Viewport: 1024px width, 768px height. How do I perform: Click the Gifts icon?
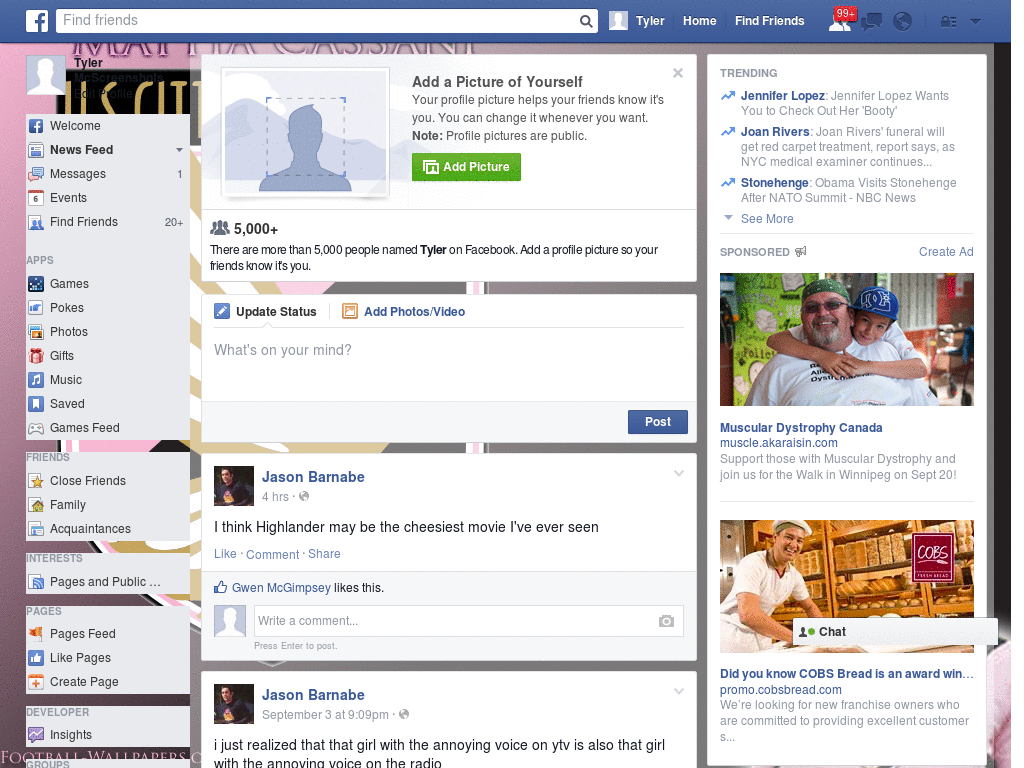point(36,356)
